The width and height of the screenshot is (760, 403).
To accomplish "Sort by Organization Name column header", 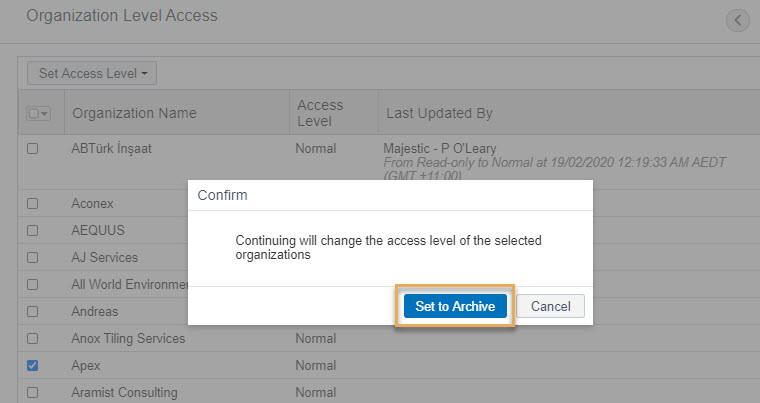I will click(x=134, y=113).
